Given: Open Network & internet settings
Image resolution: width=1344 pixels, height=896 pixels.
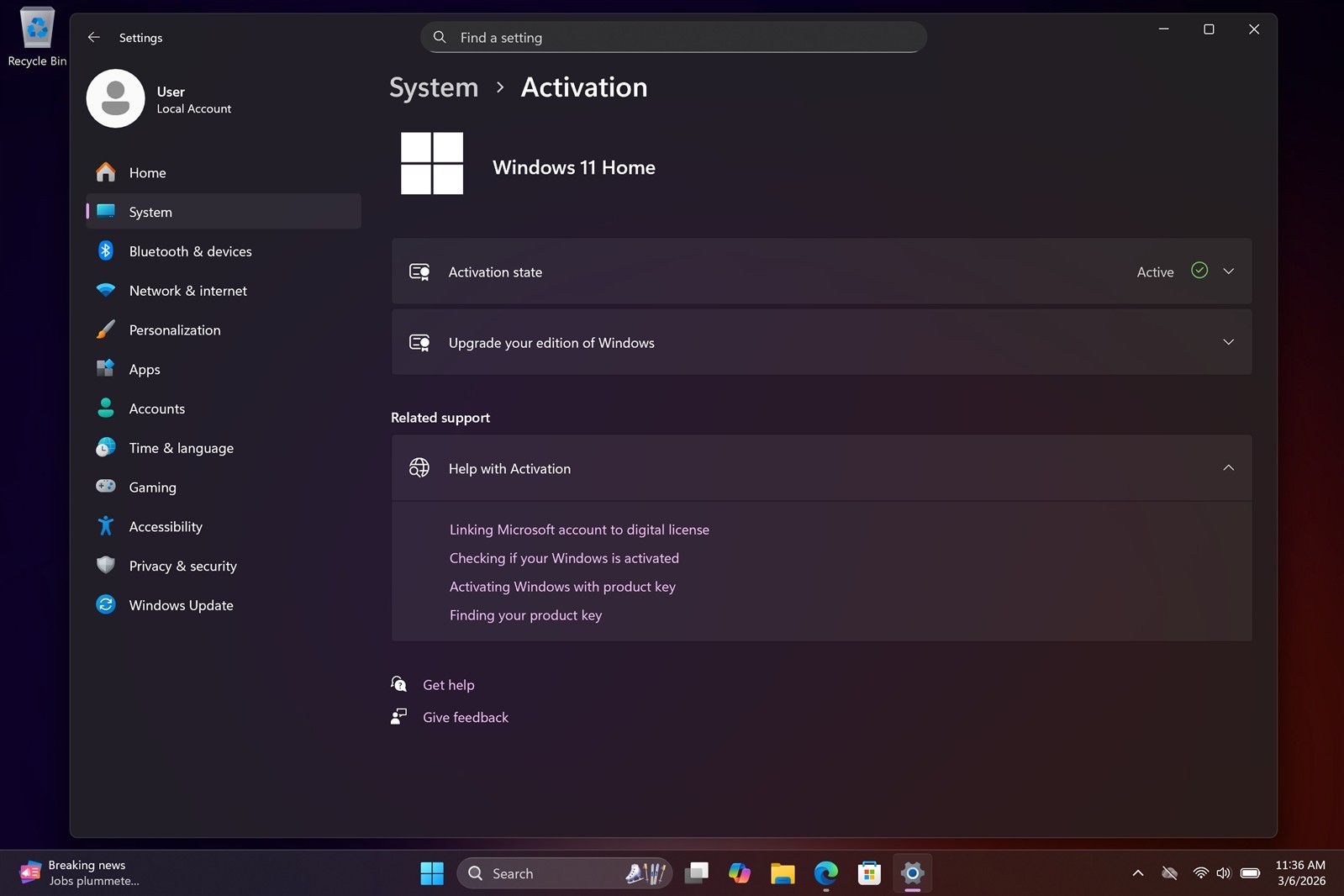Looking at the screenshot, I should 224,291.
